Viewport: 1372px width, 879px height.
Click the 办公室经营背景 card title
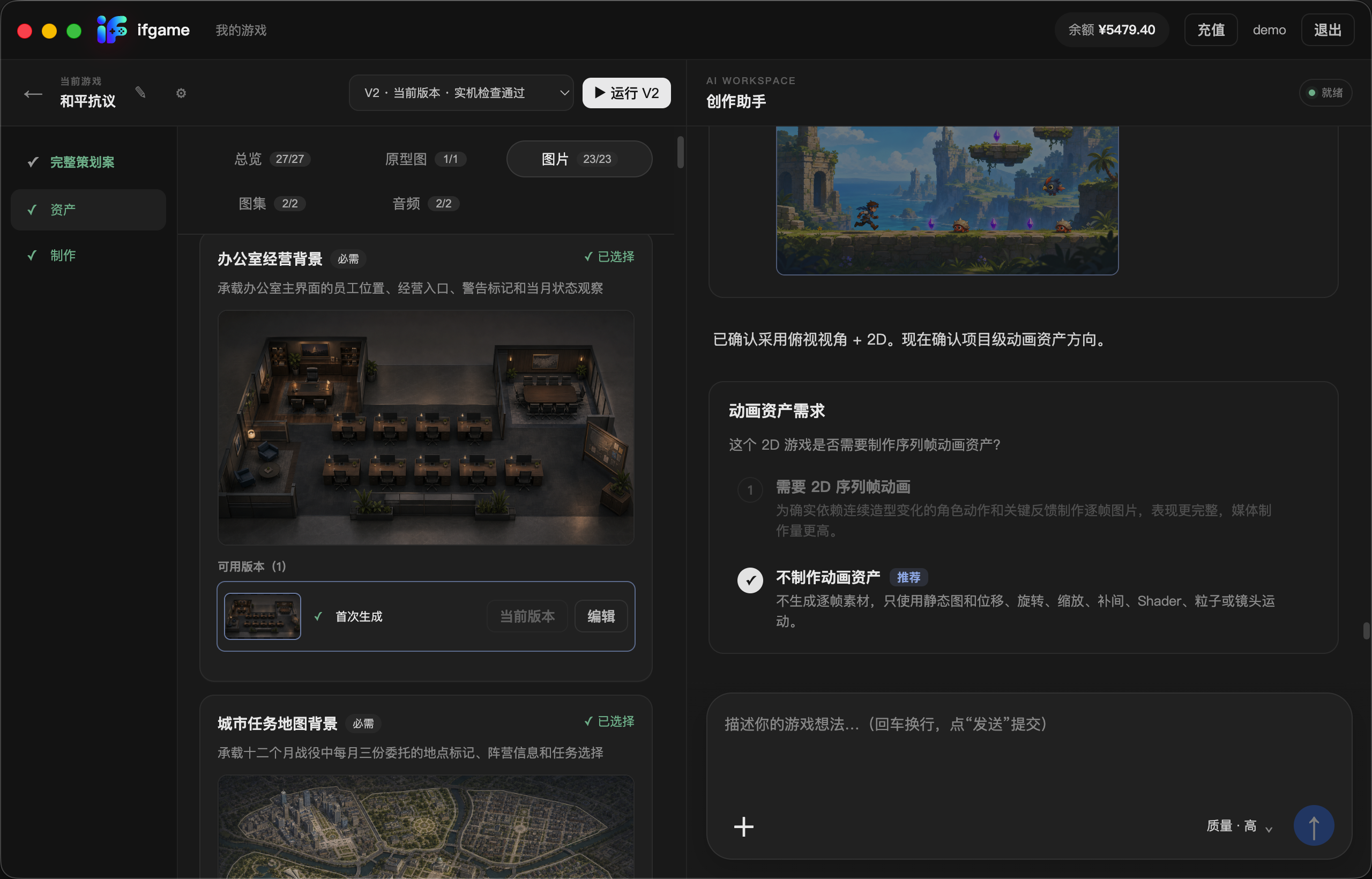coord(270,259)
